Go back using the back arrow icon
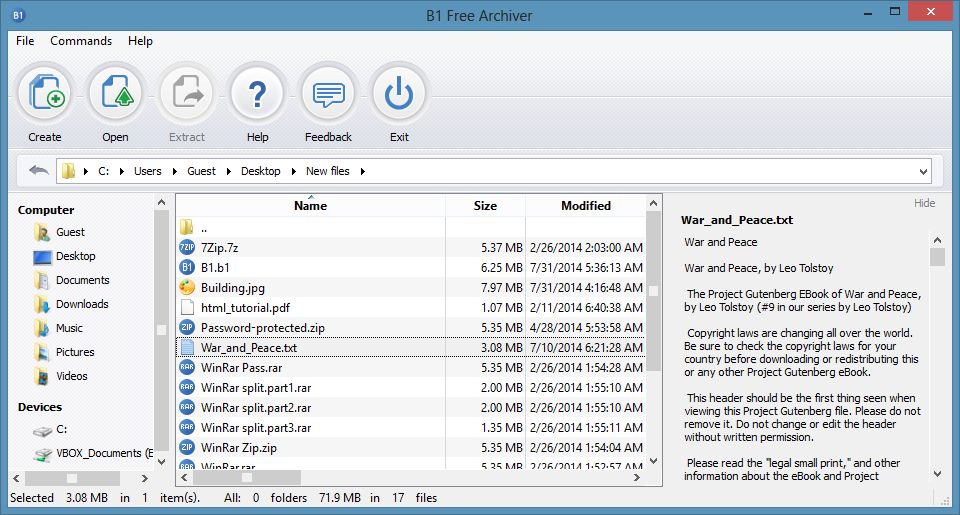960x515 pixels. (x=39, y=170)
